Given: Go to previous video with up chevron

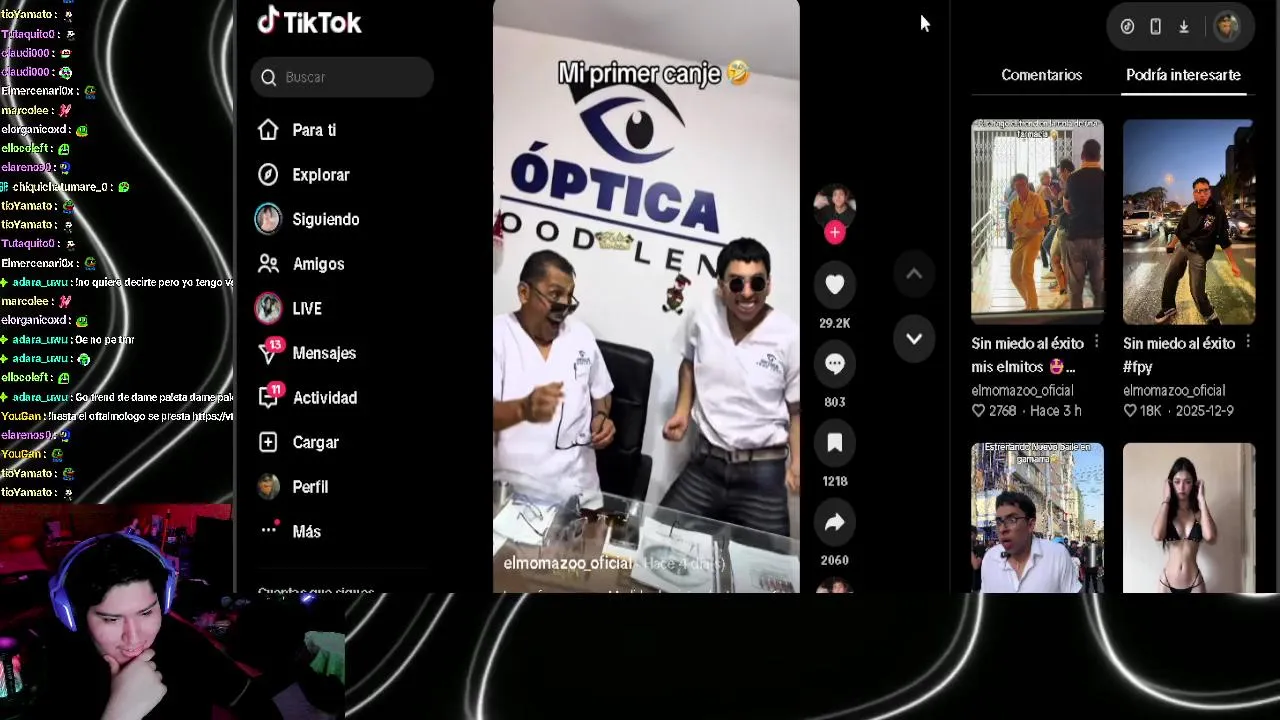Looking at the screenshot, I should coord(914,274).
